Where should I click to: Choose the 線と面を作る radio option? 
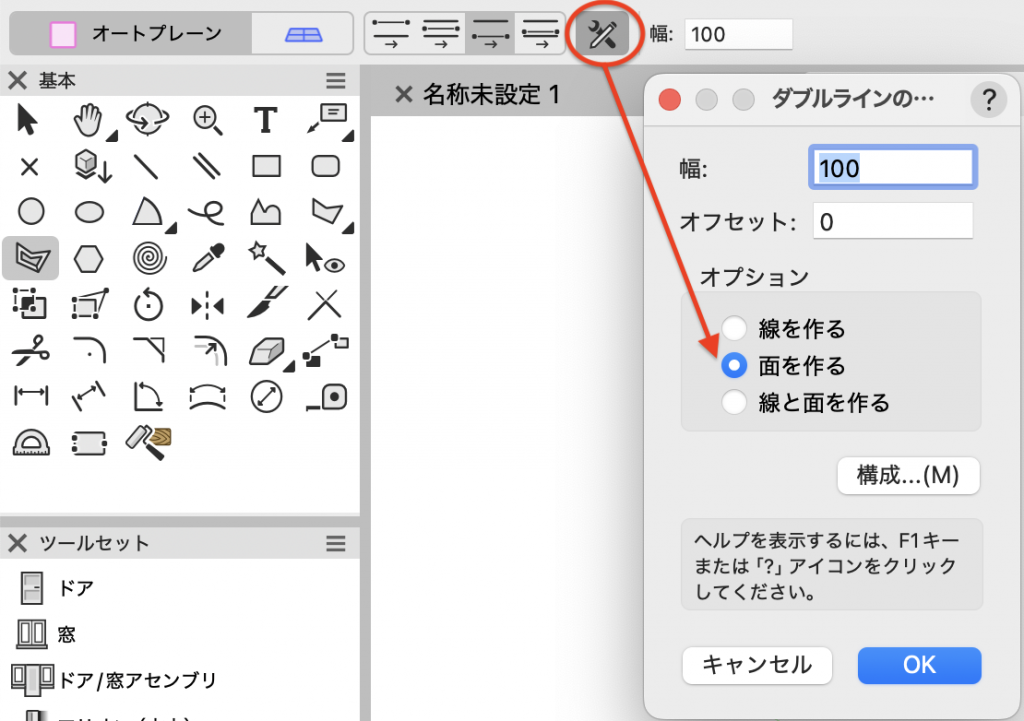pos(735,403)
